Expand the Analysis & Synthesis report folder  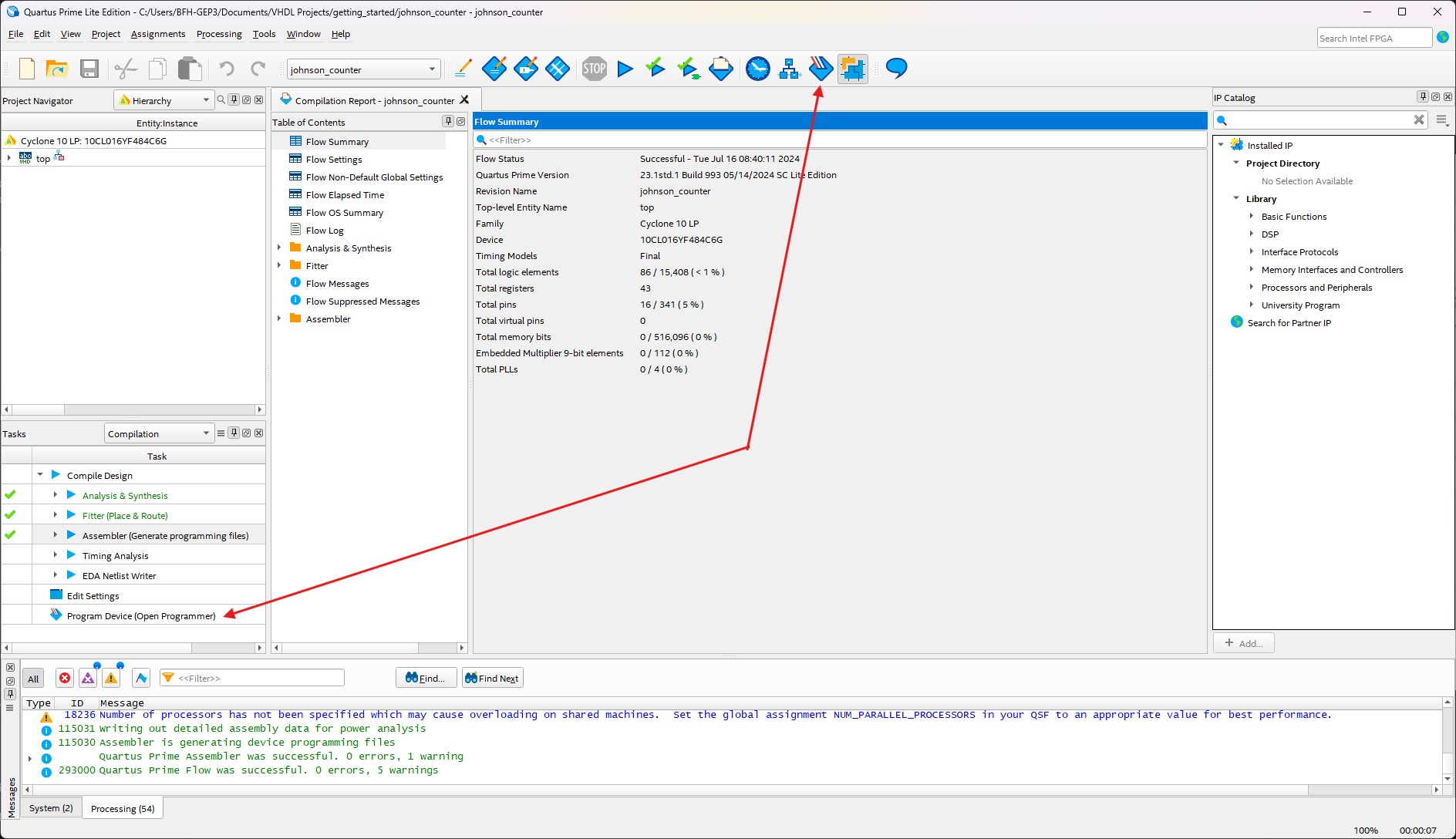coord(279,248)
